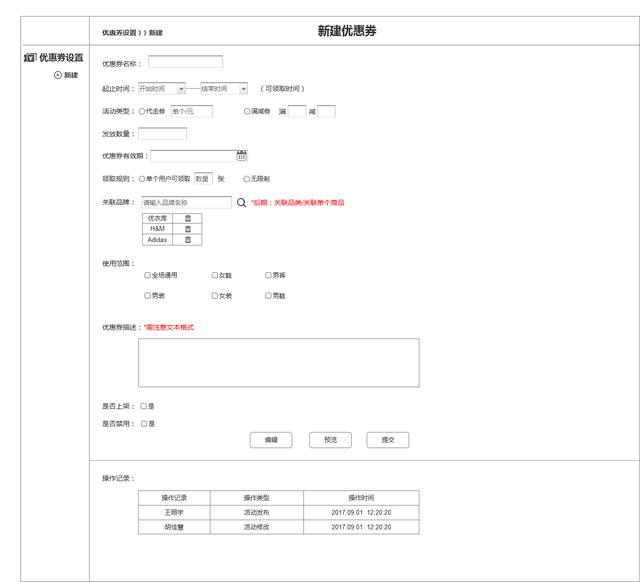Enable the 是否上架 checkbox
640x582 pixels.
(x=144, y=406)
